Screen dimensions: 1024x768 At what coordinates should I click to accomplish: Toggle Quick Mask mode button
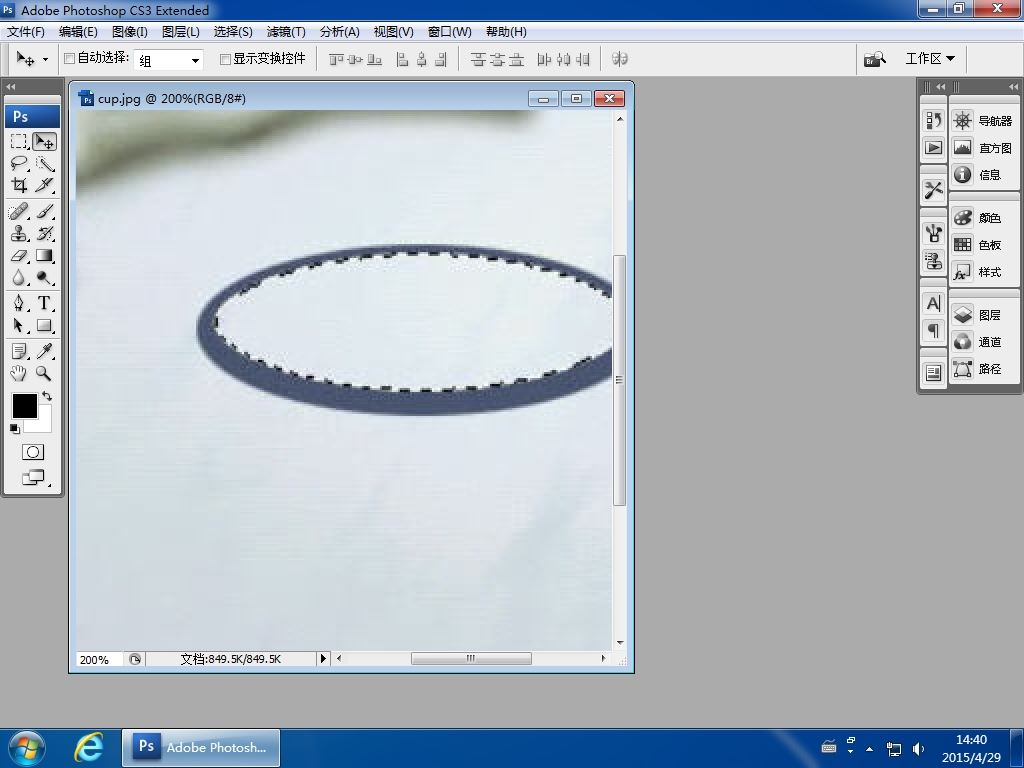coord(33,452)
